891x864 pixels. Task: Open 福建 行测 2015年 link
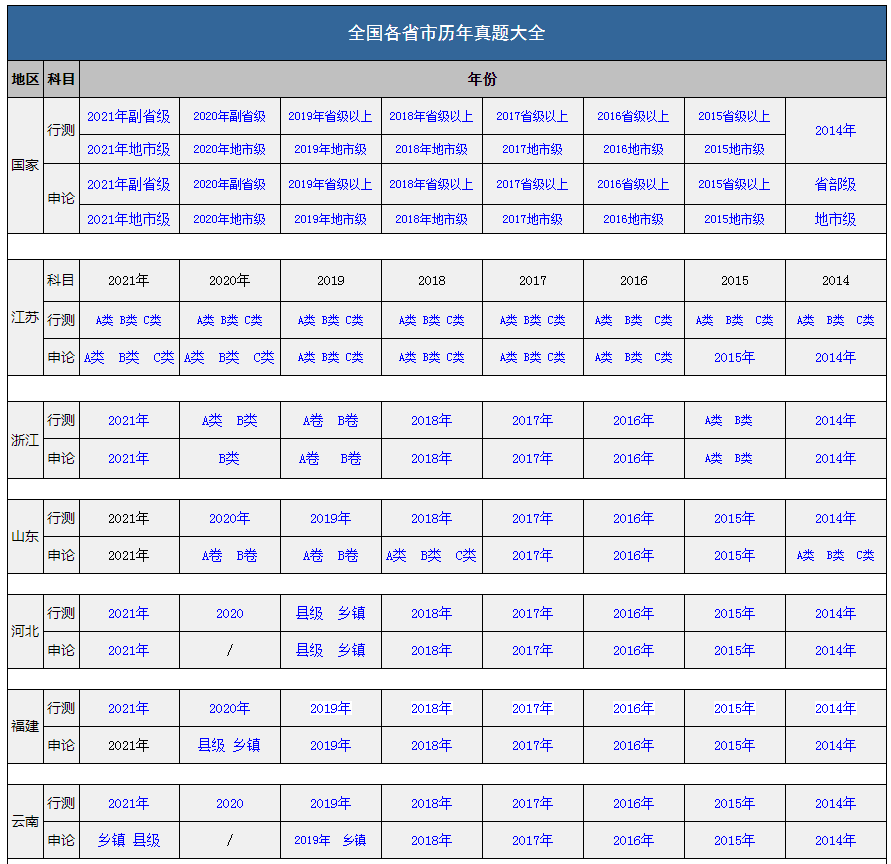734,708
